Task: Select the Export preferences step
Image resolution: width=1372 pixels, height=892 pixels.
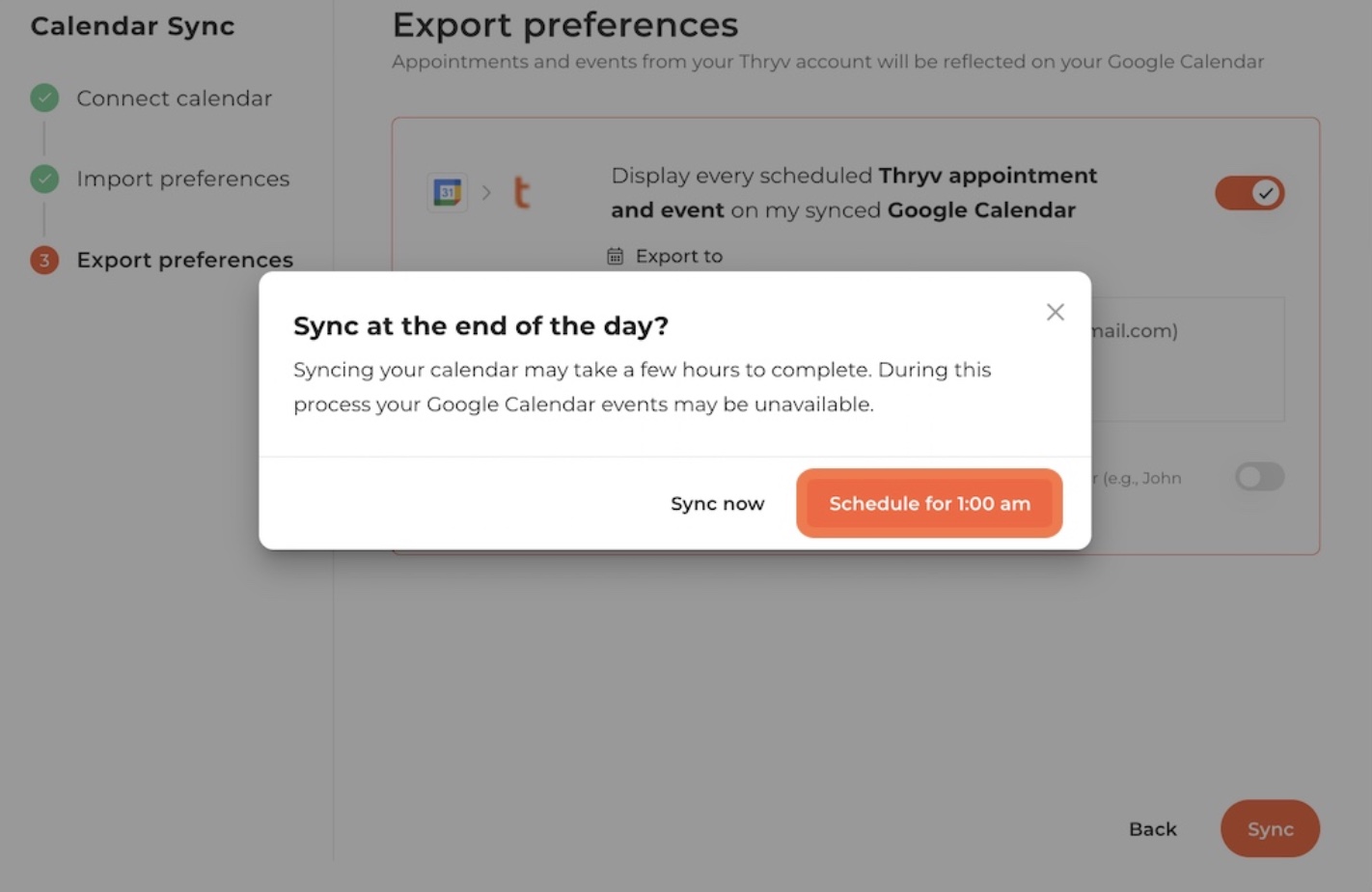Action: tap(184, 260)
